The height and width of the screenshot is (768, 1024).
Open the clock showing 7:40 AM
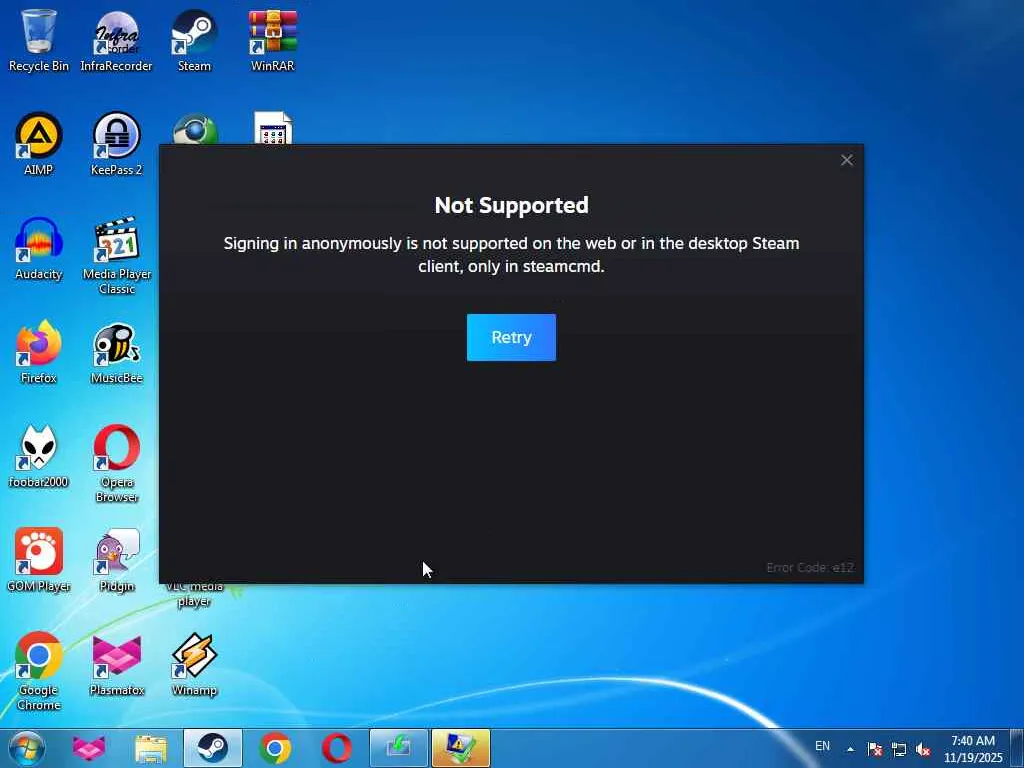click(x=973, y=749)
